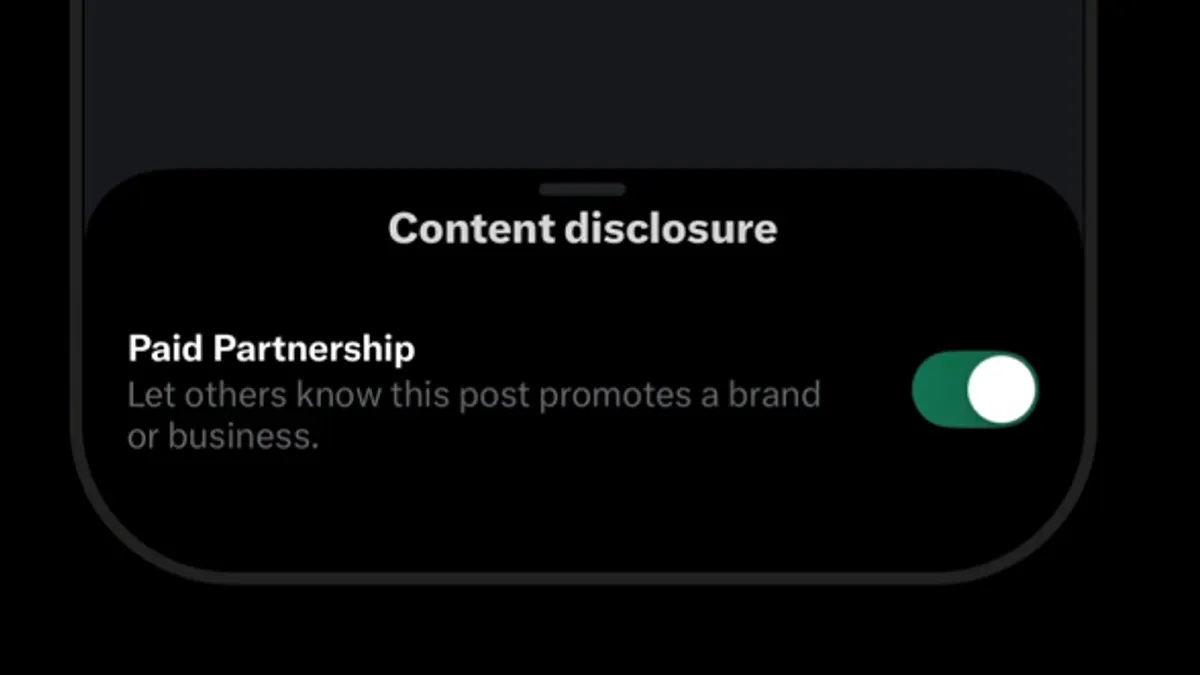Click the word "Partnership" in the option
This screenshot has width=1200, height=675.
point(315,349)
